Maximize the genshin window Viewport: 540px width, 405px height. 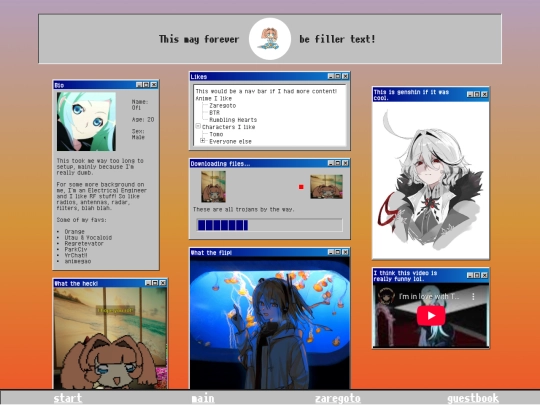(x=477, y=94)
